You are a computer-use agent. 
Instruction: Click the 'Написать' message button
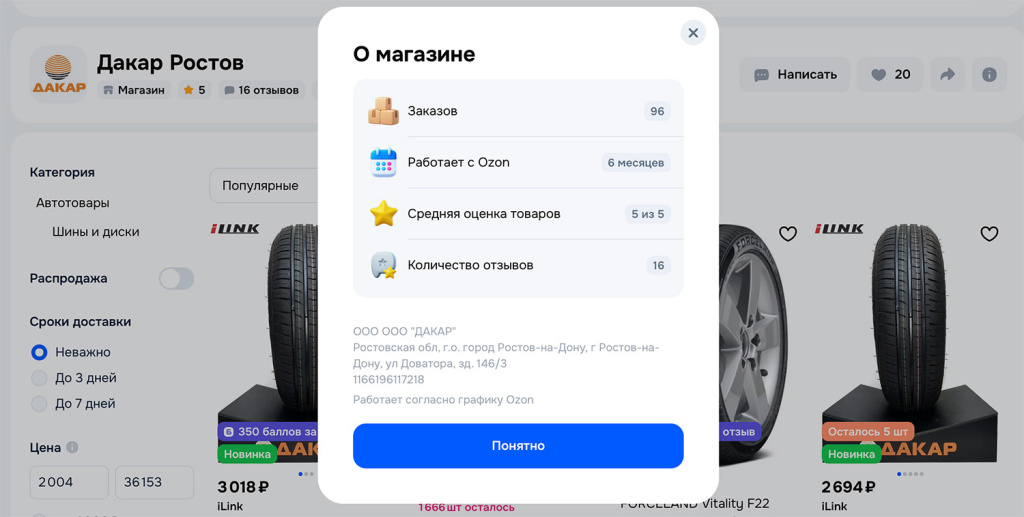(794, 74)
